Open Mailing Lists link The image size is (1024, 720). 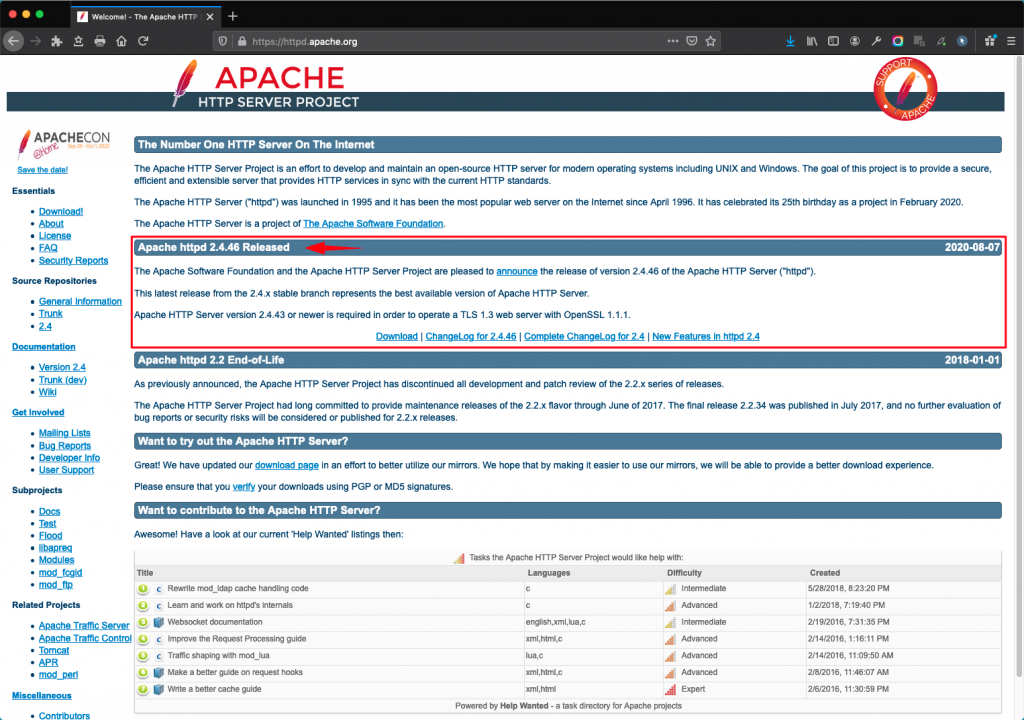tap(65, 433)
